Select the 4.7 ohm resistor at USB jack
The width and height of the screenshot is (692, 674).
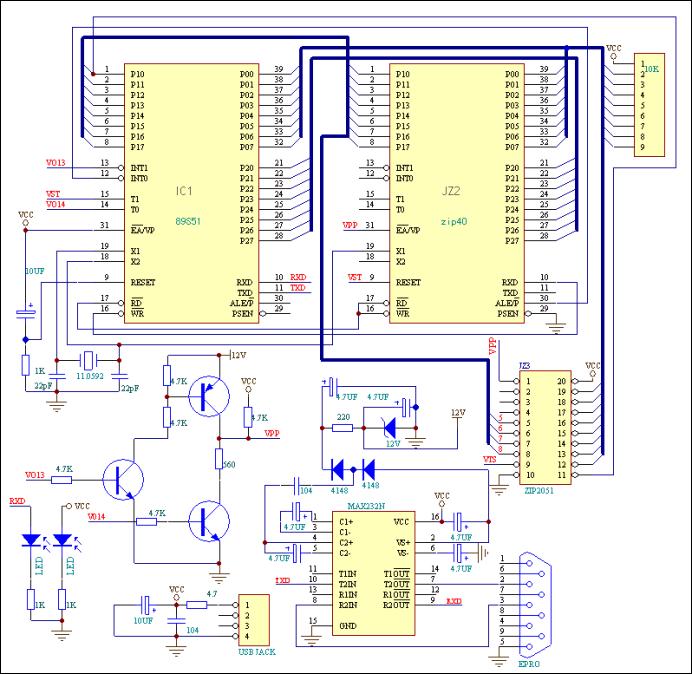click(197, 605)
